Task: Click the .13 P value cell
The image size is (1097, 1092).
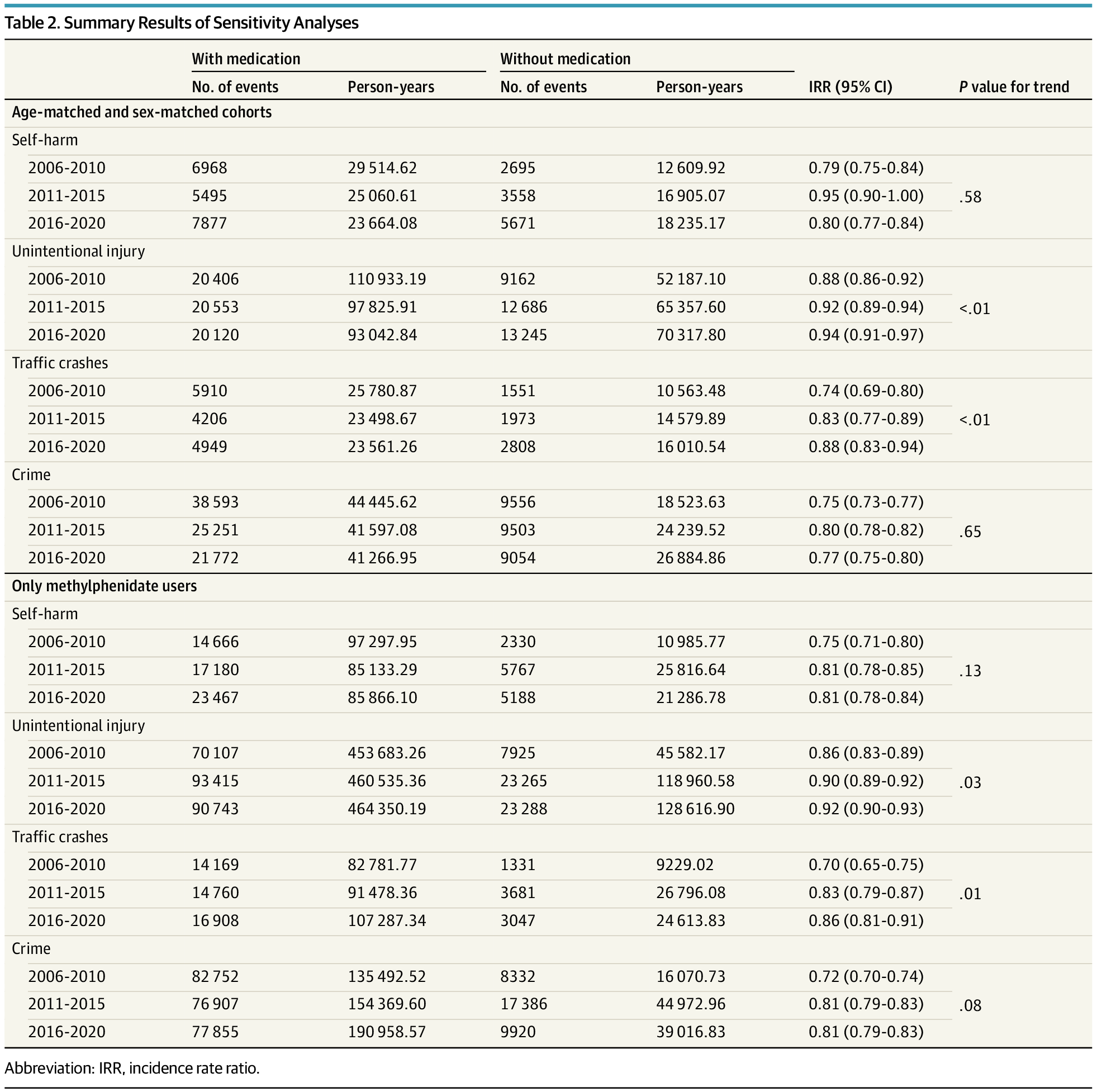Action: [970, 671]
